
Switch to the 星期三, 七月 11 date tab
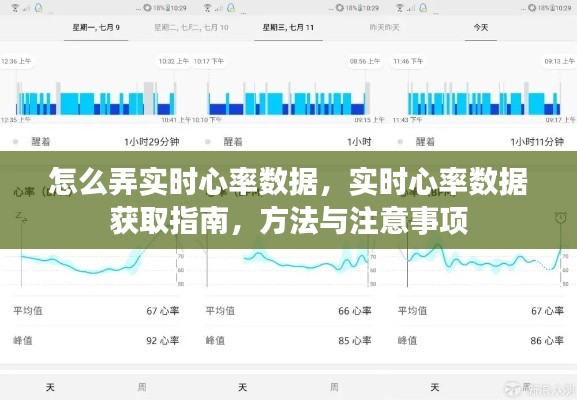coord(288,28)
